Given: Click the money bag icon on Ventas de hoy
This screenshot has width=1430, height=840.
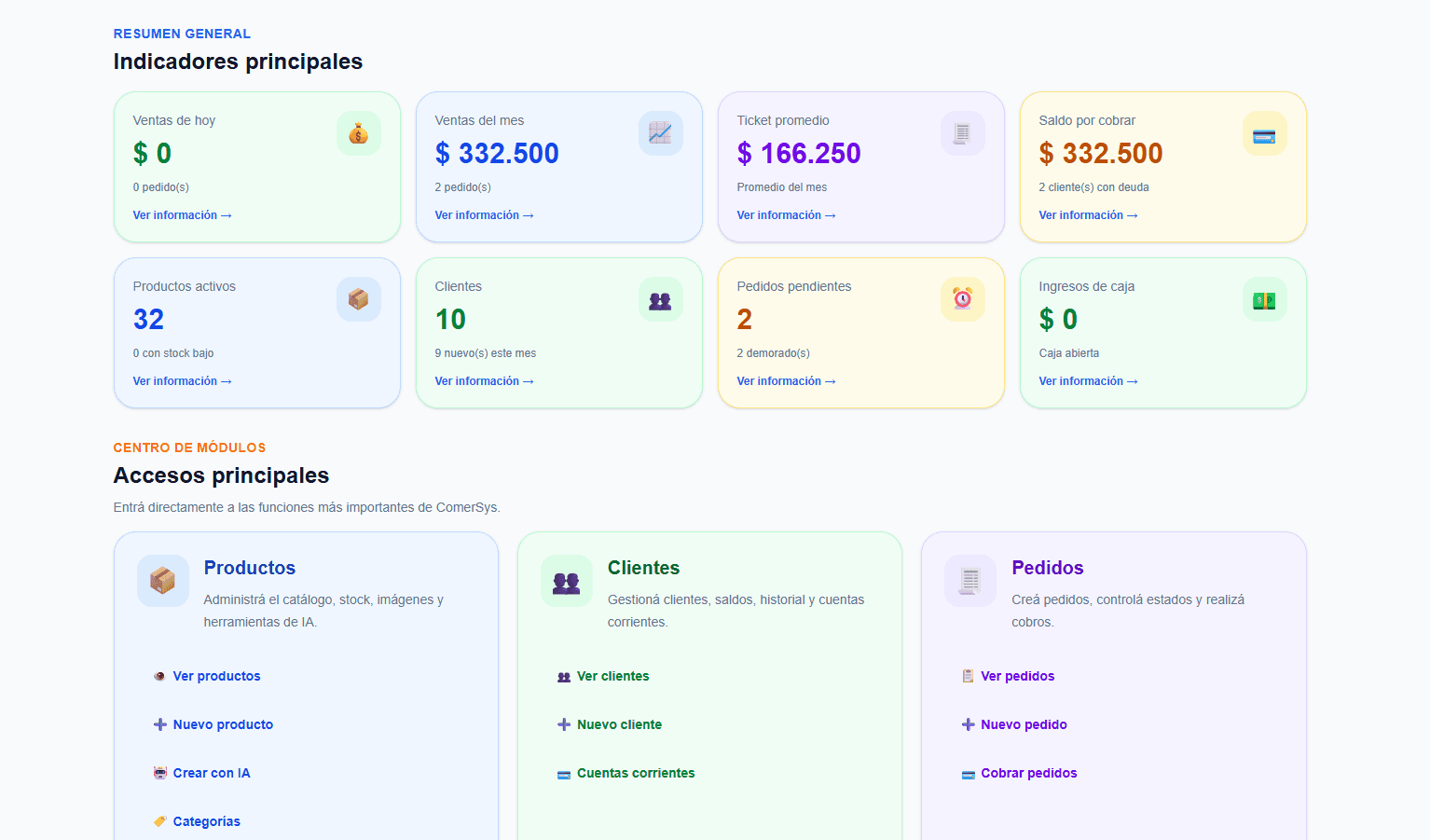Looking at the screenshot, I should 359,133.
